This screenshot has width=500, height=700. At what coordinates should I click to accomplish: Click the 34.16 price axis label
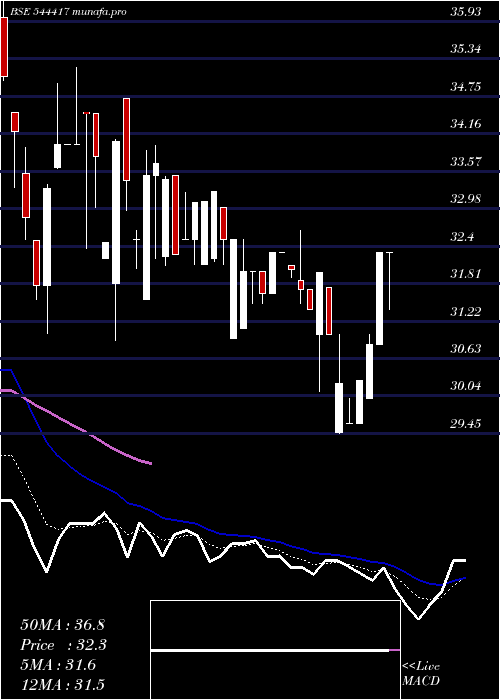(x=466, y=124)
